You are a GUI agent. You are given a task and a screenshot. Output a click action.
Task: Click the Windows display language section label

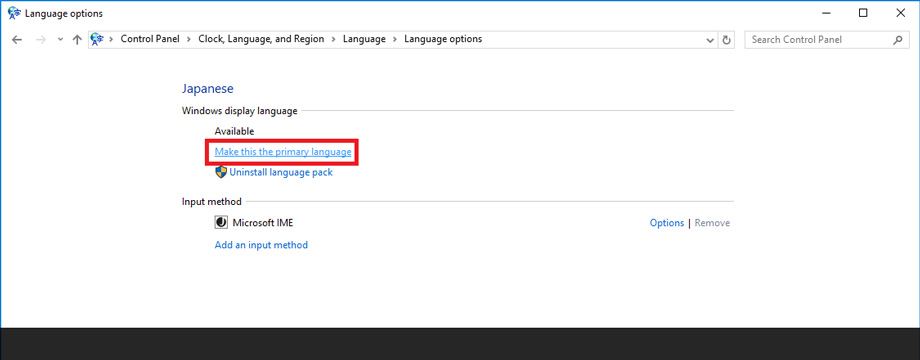[x=239, y=110]
